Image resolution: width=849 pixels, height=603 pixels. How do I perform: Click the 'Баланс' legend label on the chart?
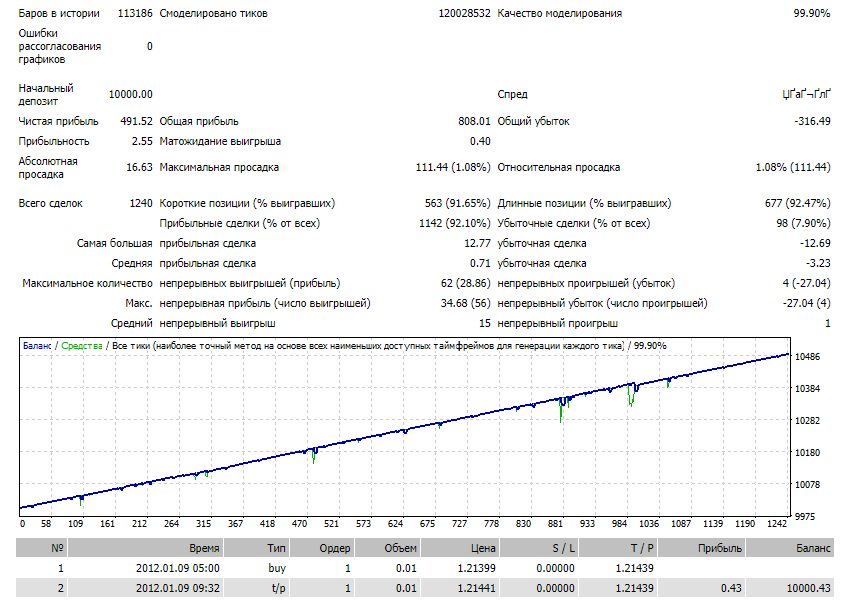(37, 345)
